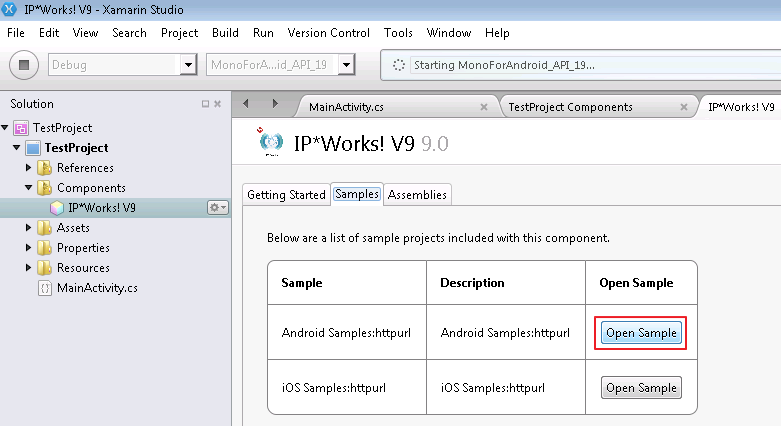Open the Build menu
781x426 pixels.
(225, 33)
